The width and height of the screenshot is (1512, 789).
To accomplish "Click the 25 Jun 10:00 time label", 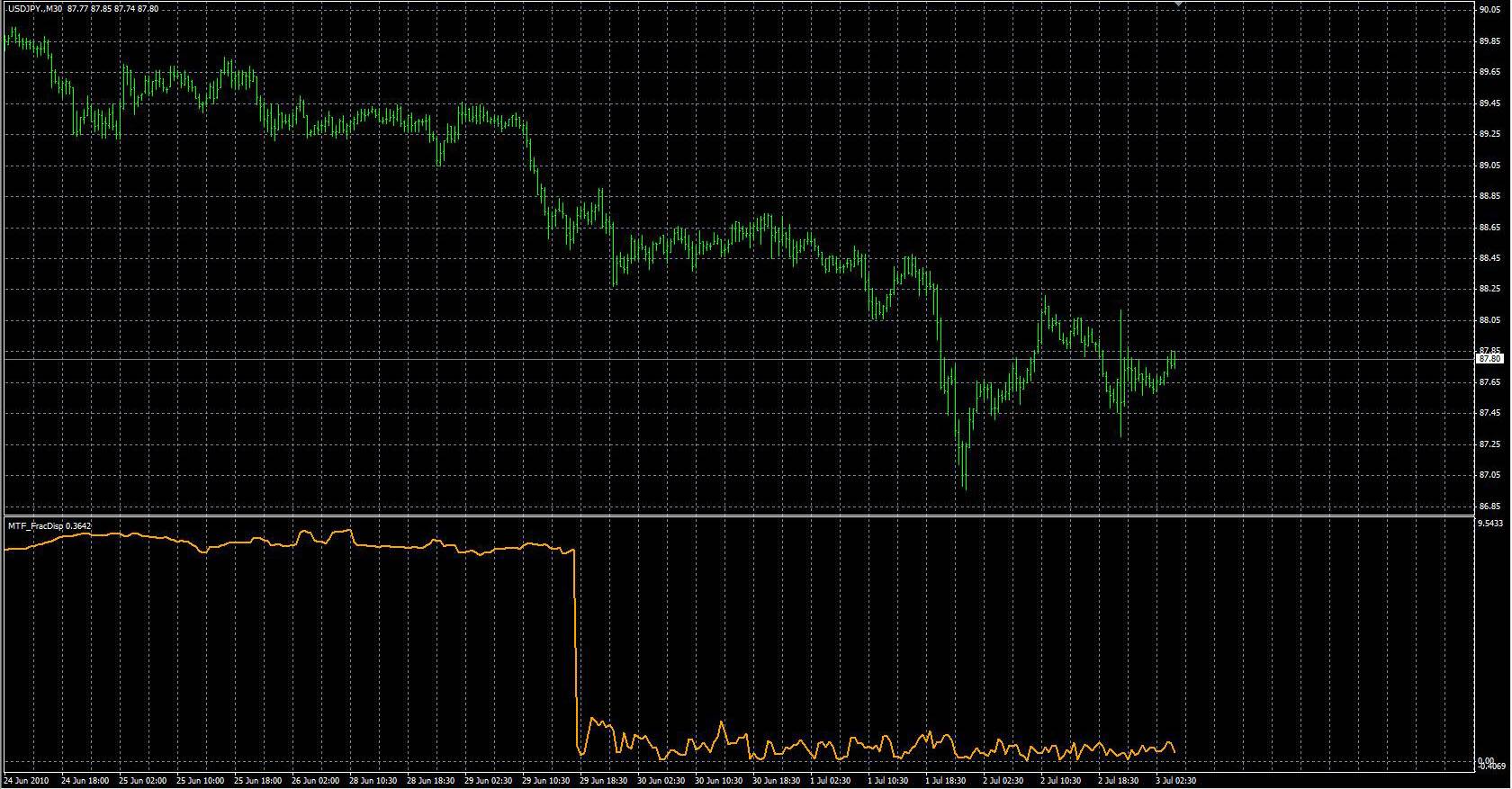I will coord(202,781).
